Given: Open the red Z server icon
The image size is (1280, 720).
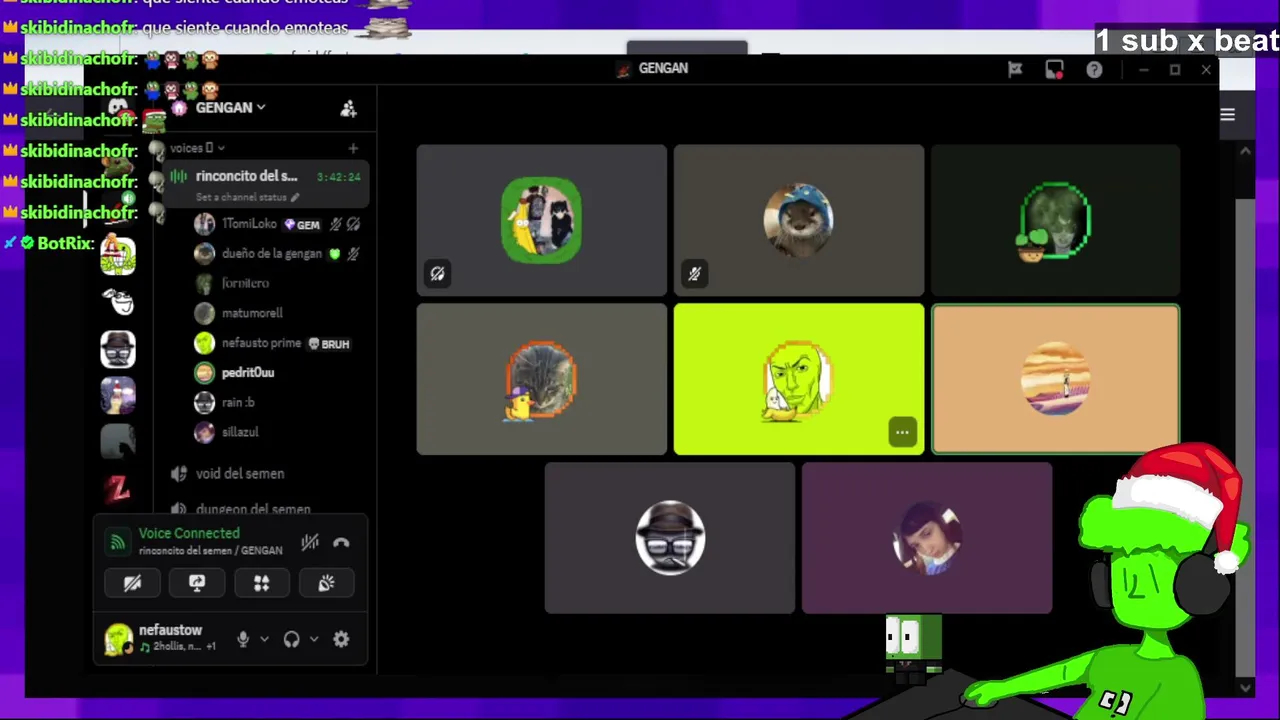Looking at the screenshot, I should [118, 489].
